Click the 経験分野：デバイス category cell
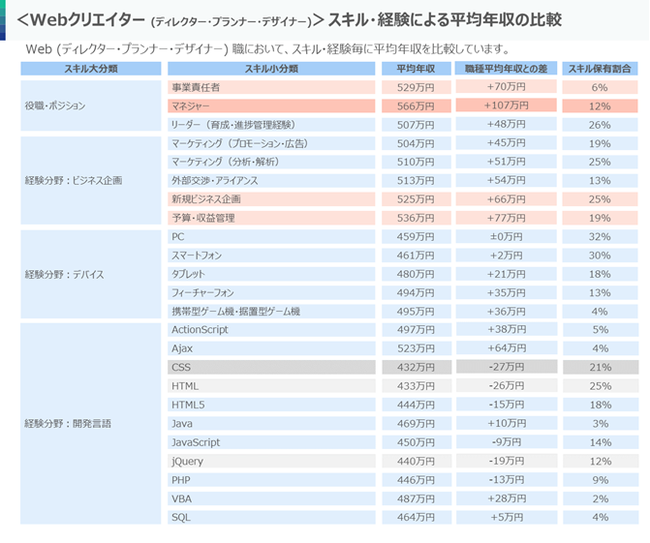Viewport: 650px width, 543px height. [91, 274]
